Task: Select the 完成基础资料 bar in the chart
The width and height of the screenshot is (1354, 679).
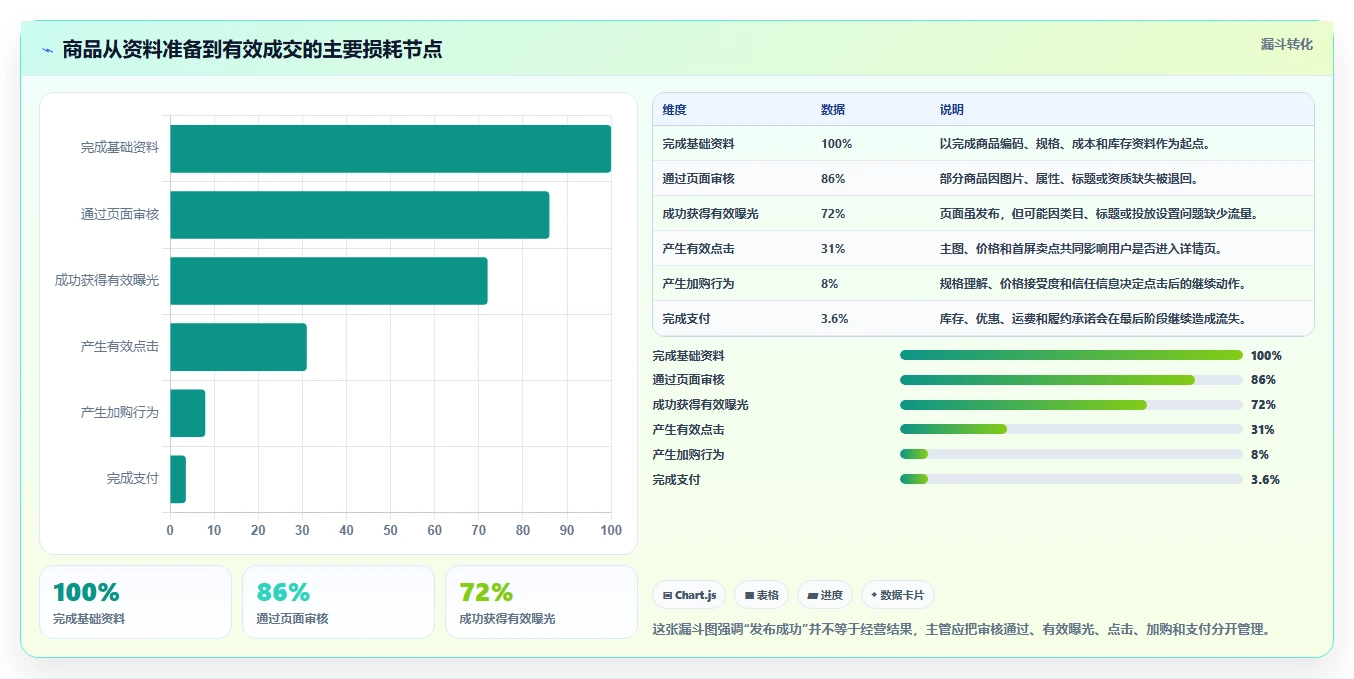Action: (390, 148)
